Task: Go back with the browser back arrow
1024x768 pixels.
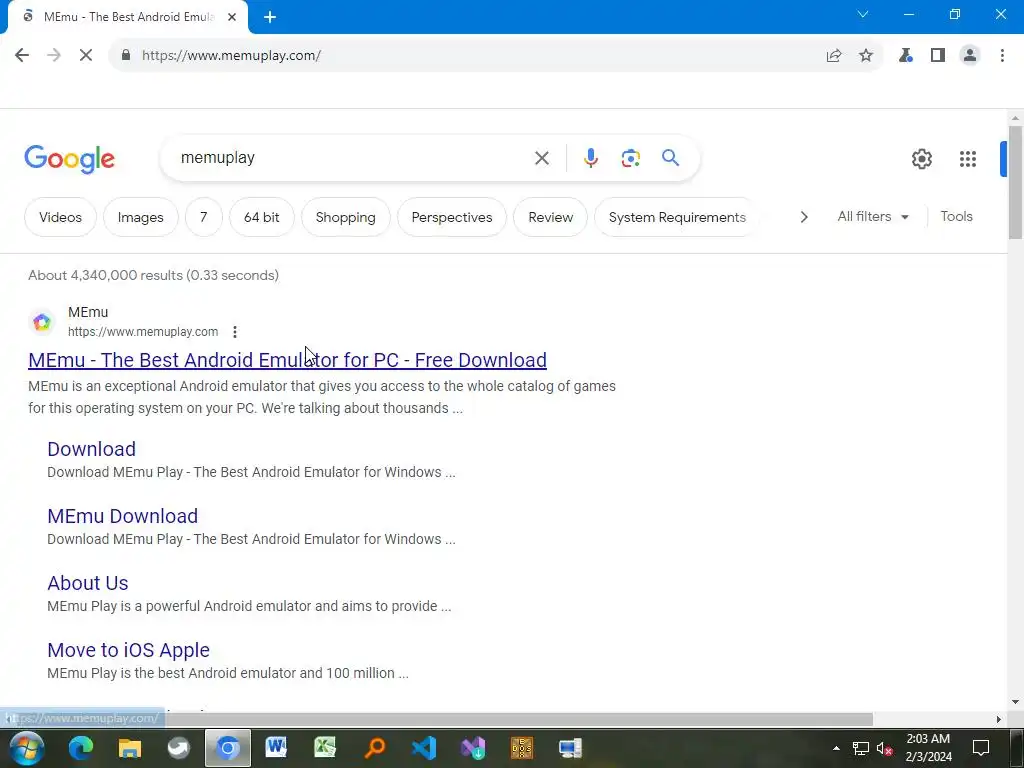Action: coord(22,56)
